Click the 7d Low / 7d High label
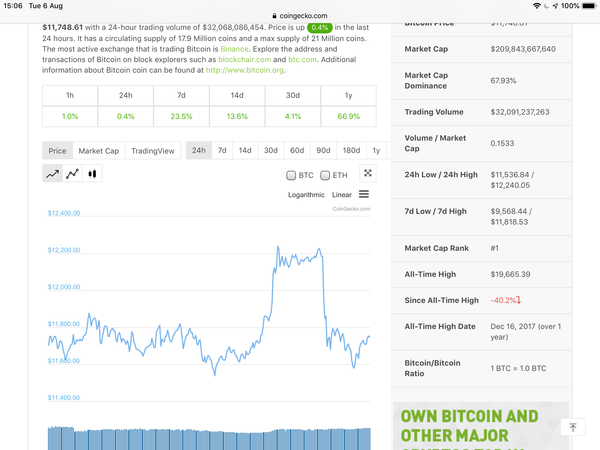 (x=435, y=212)
